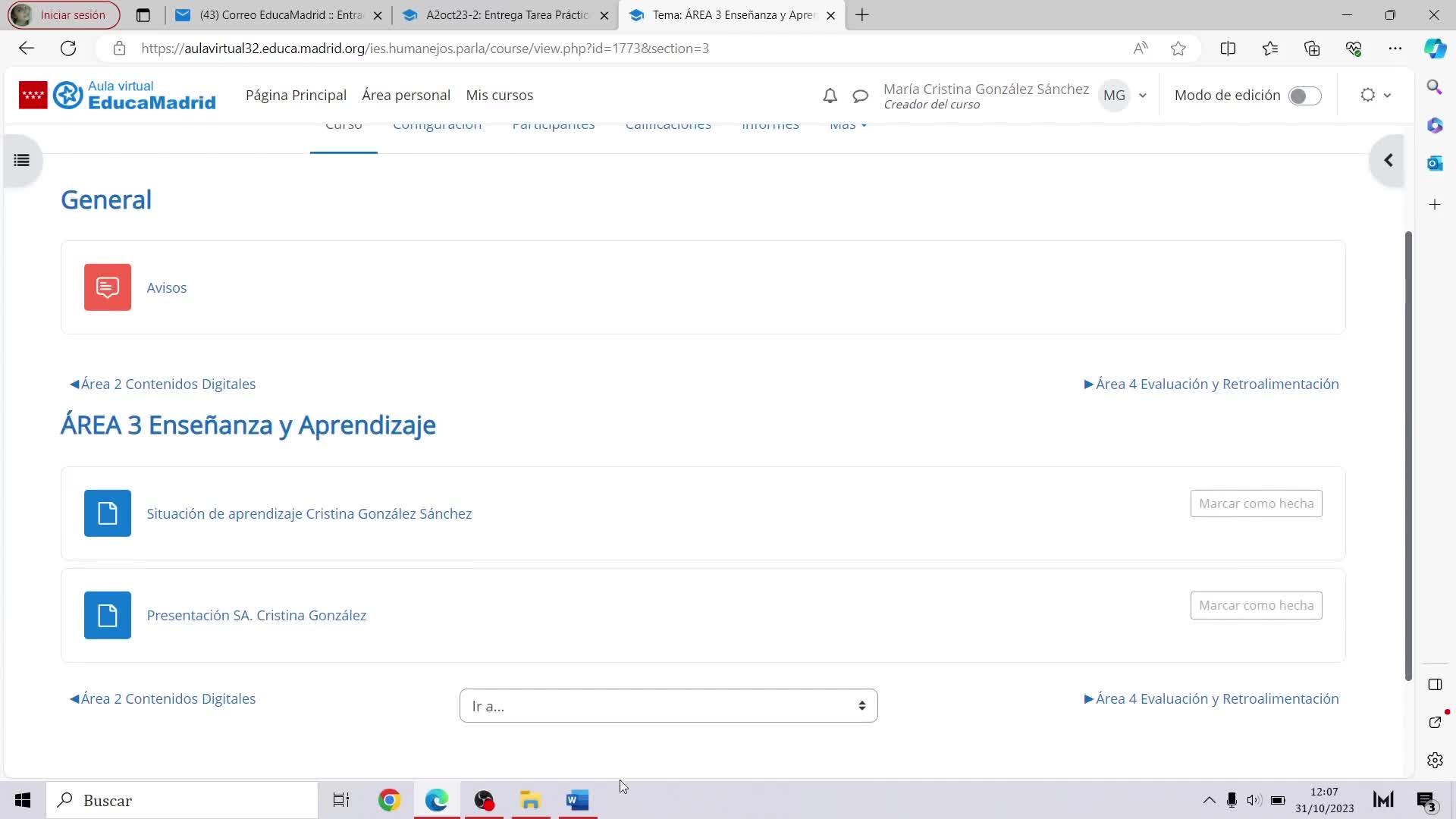Open file icon for Situación de aprendizaje
1456x819 pixels.
tap(107, 513)
